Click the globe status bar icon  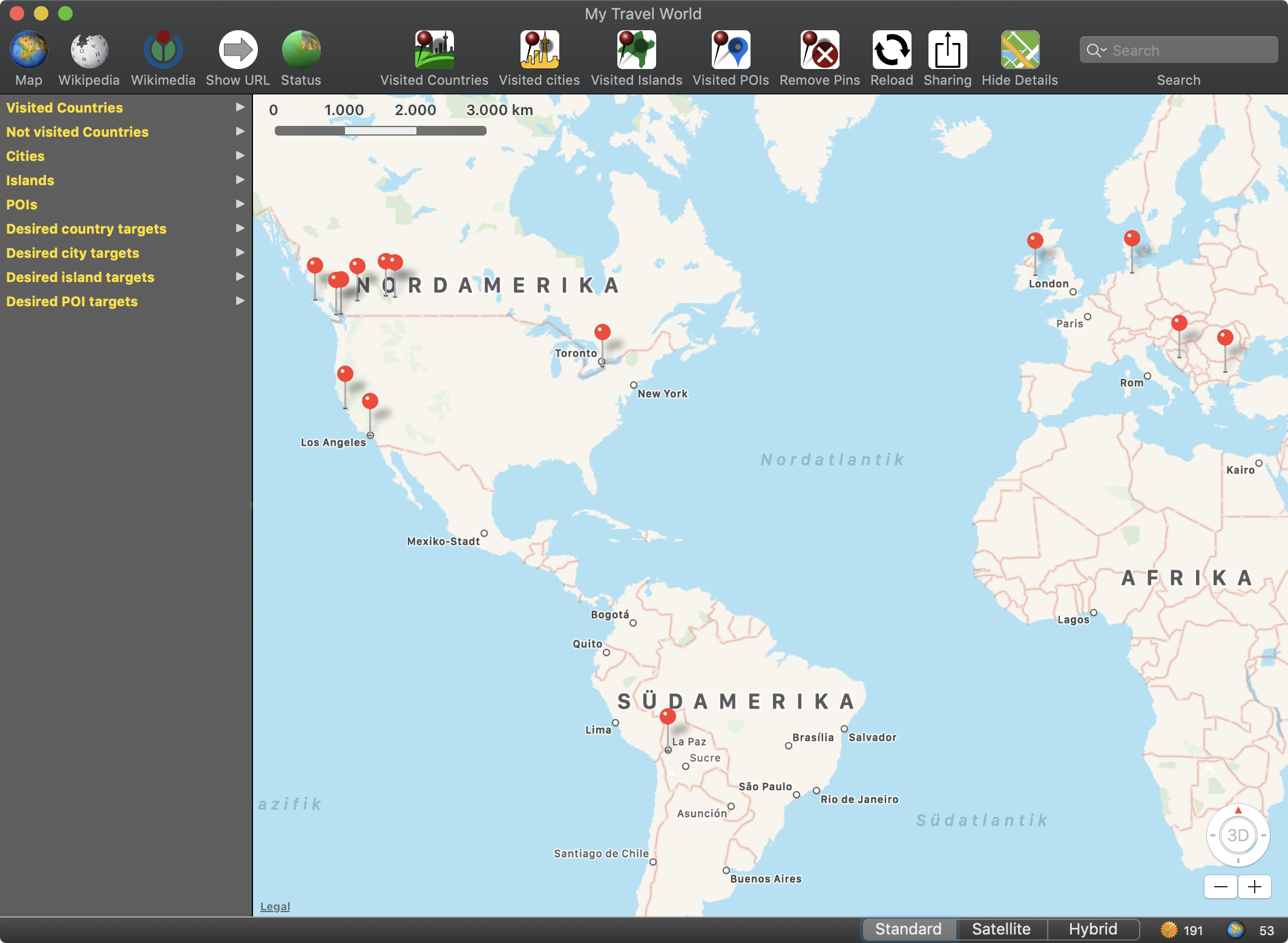pos(1235,930)
